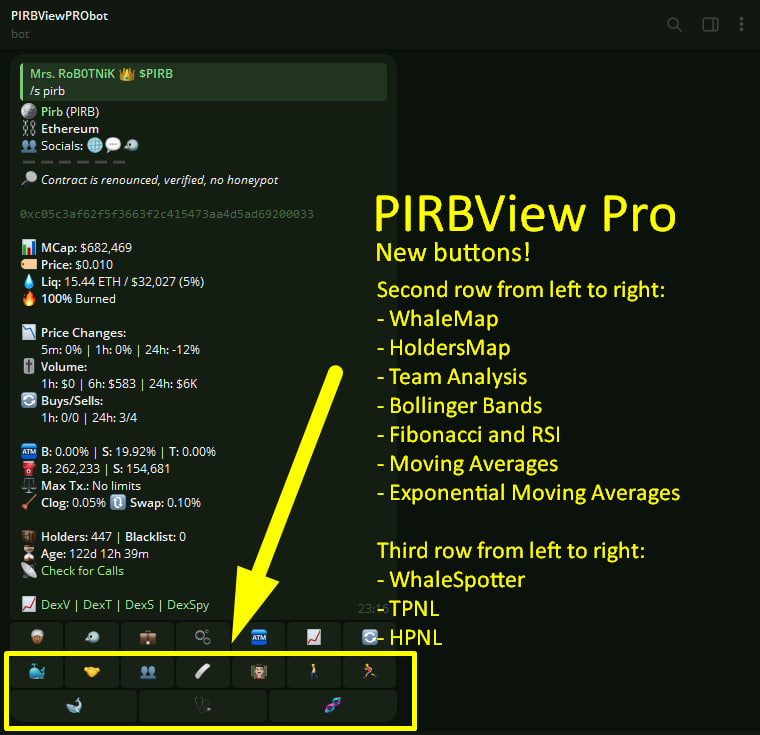
Task: Open the DexS link
Action: coord(140,605)
